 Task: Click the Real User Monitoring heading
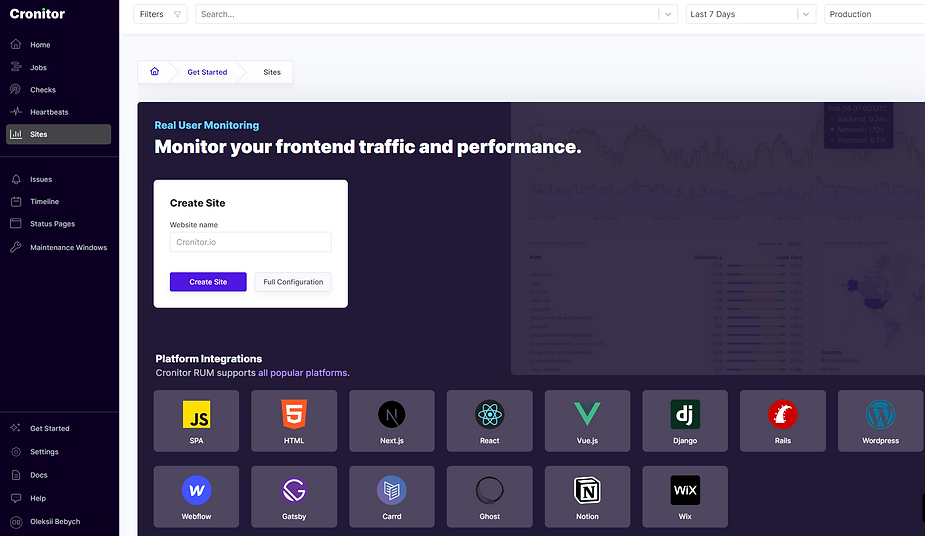[206, 125]
